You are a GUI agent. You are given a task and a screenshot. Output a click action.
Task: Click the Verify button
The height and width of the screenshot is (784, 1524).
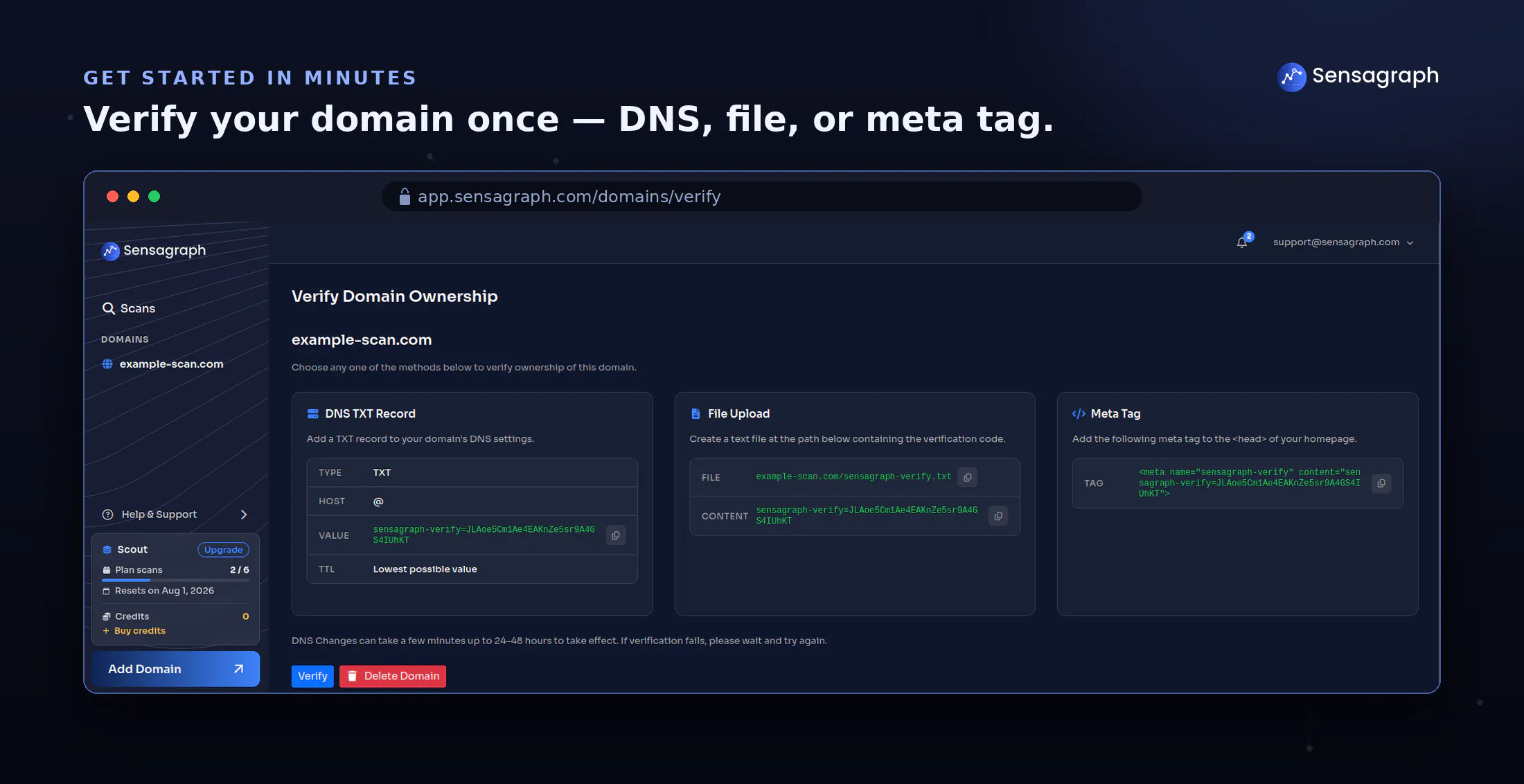click(312, 676)
